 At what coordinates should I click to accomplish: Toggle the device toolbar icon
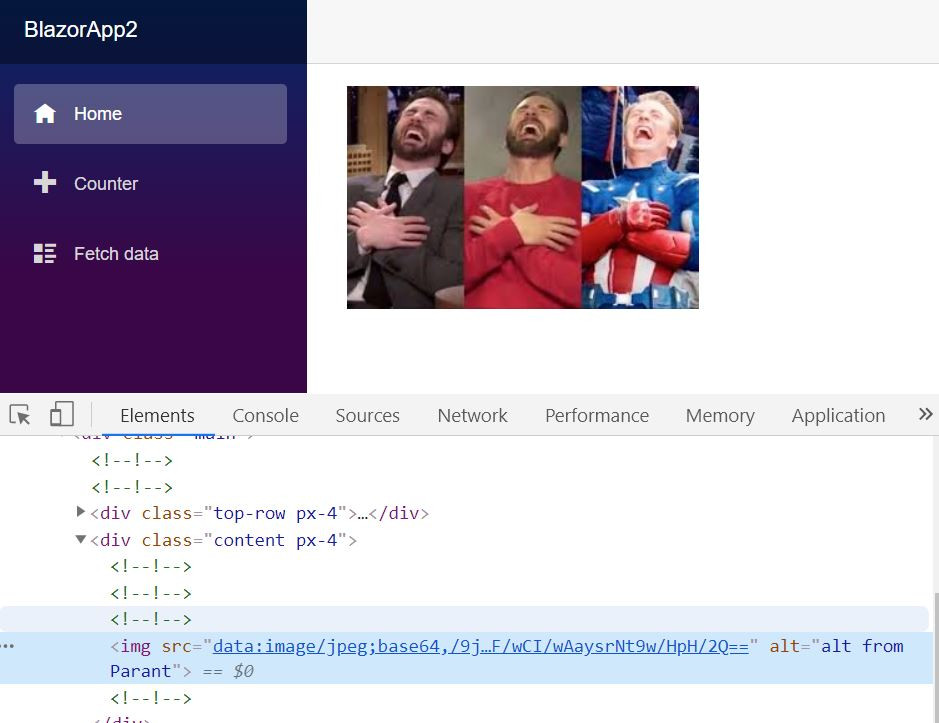(x=62, y=414)
